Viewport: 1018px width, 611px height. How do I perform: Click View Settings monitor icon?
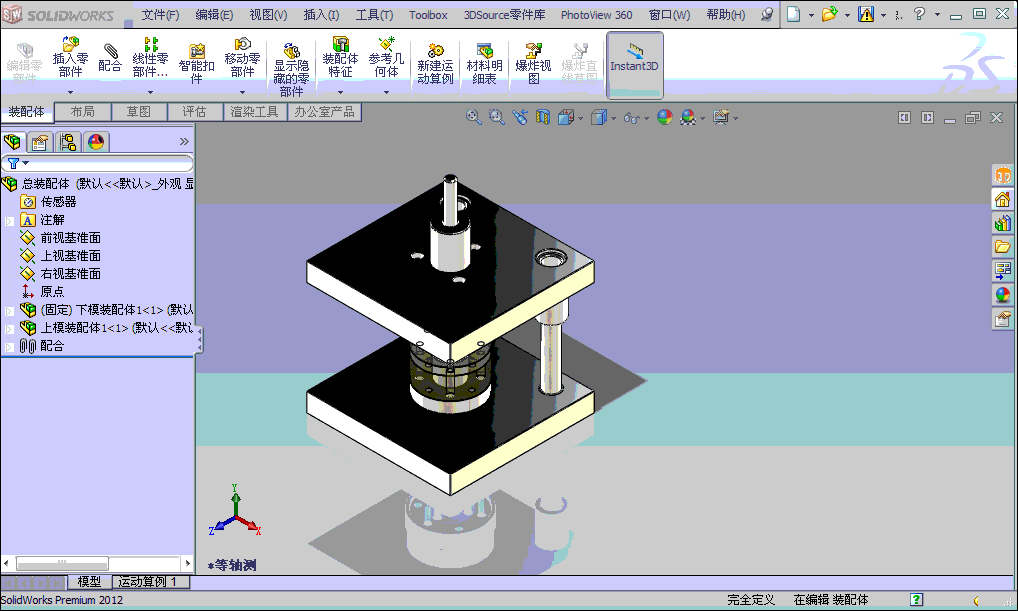[x=721, y=117]
